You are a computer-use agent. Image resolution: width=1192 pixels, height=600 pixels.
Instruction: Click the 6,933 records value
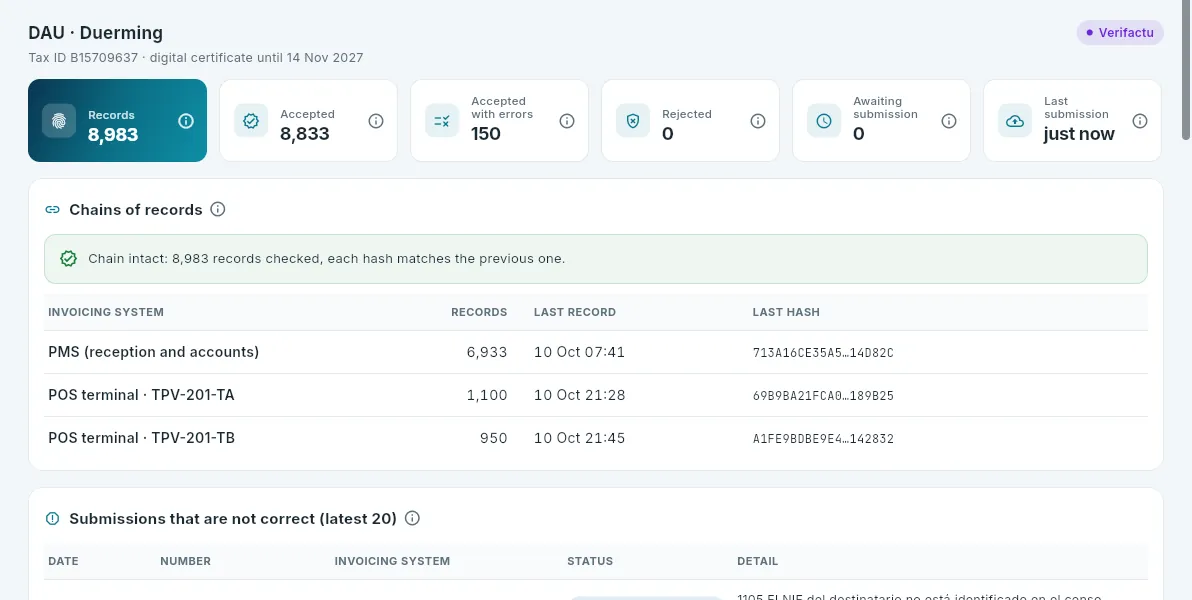click(487, 352)
